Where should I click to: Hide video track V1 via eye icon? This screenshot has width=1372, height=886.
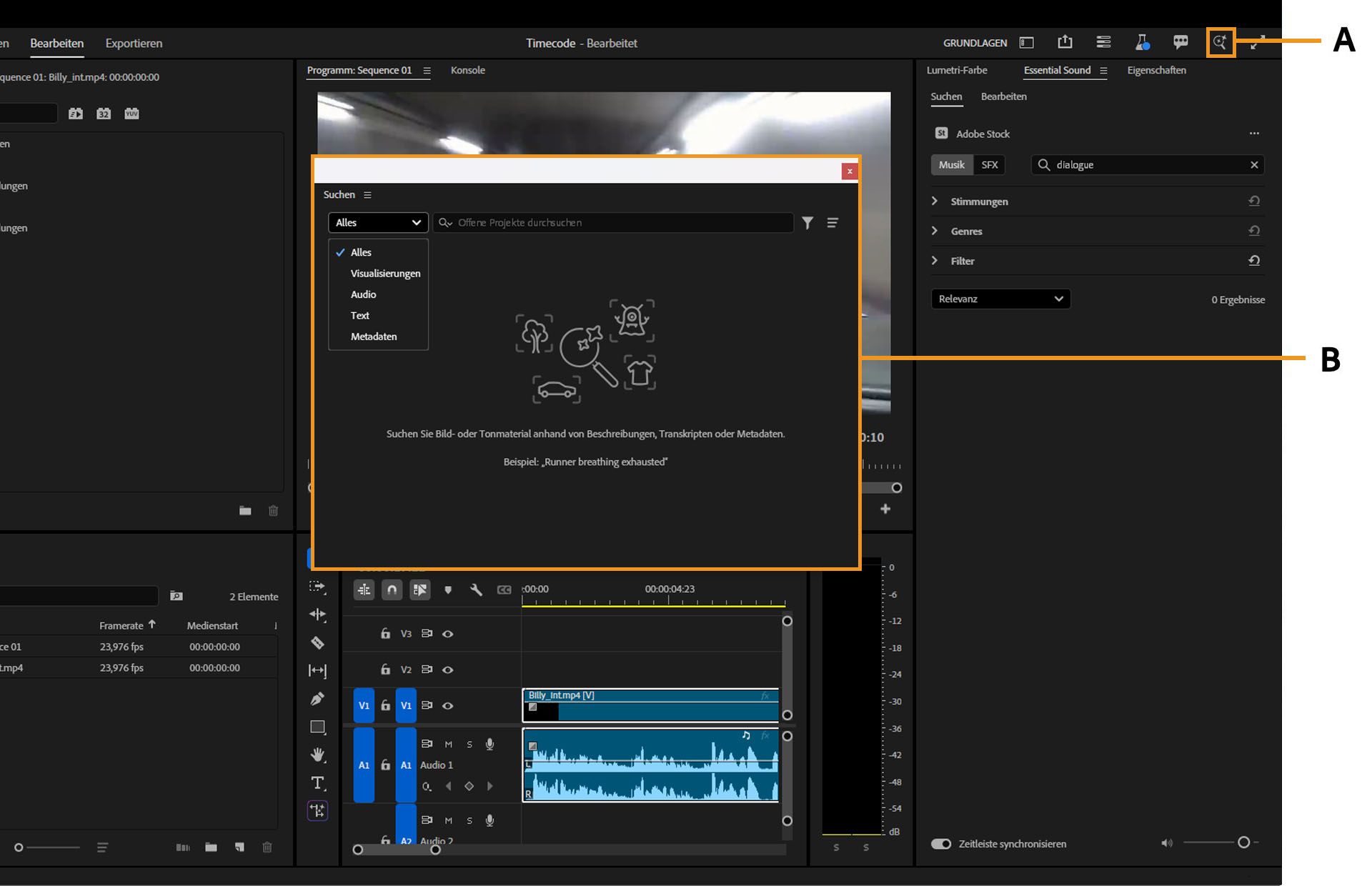coord(448,706)
